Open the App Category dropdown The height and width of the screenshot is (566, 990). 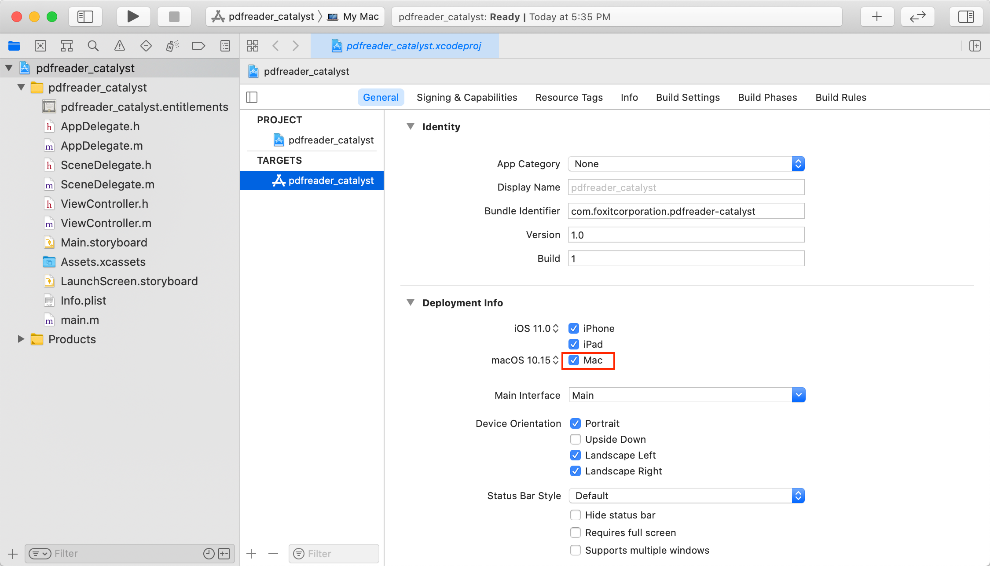pos(686,164)
